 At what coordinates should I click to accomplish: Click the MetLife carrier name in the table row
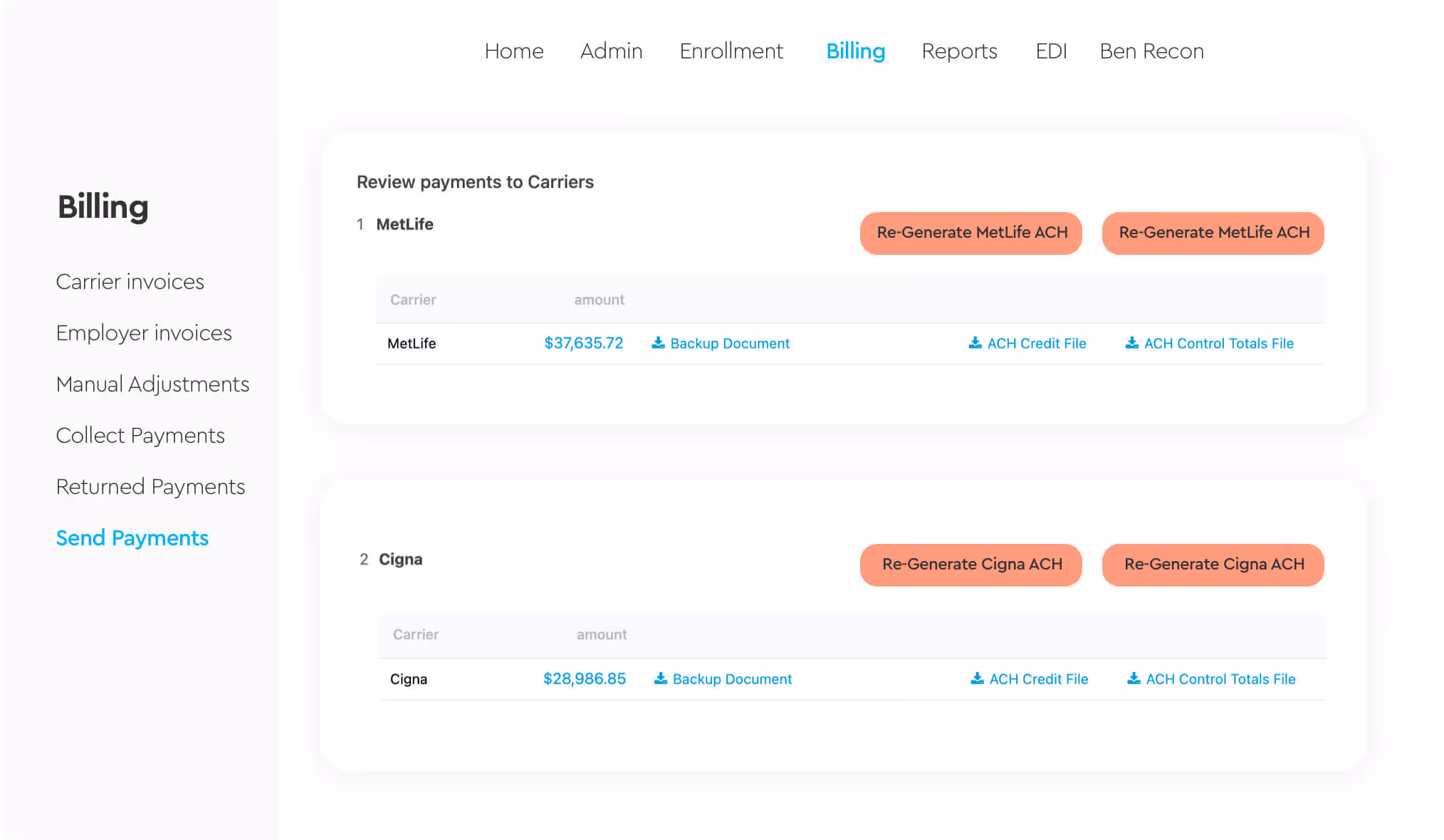tap(412, 343)
